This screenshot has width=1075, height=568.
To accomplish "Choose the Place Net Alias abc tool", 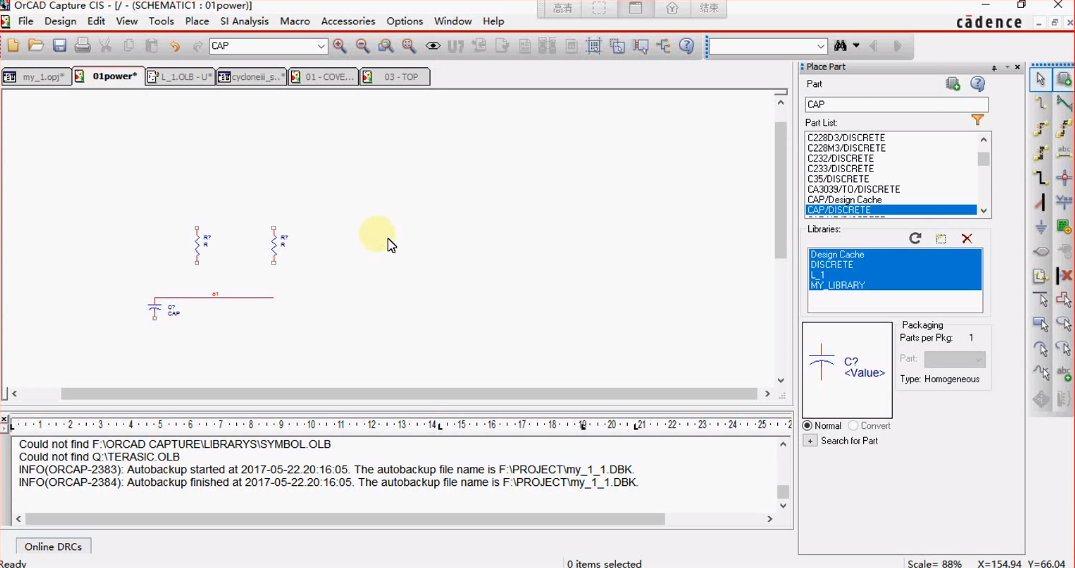I will point(1064,153).
